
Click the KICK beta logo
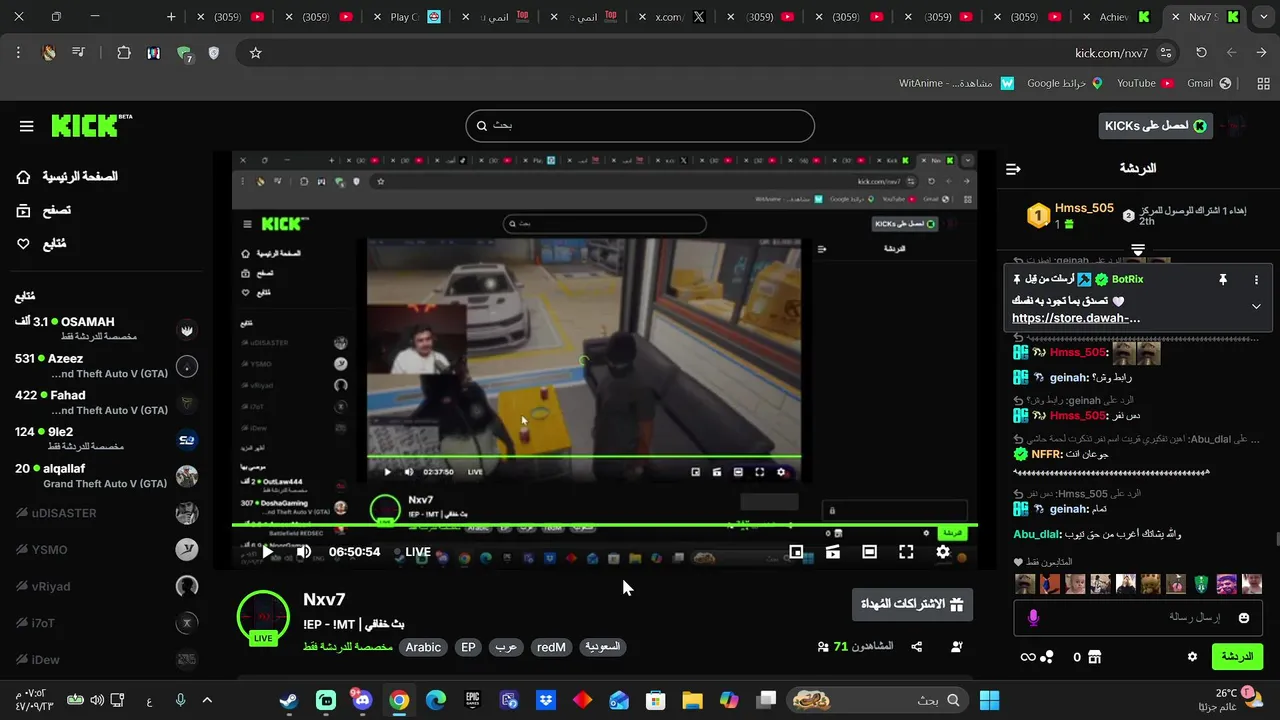tap(91, 126)
